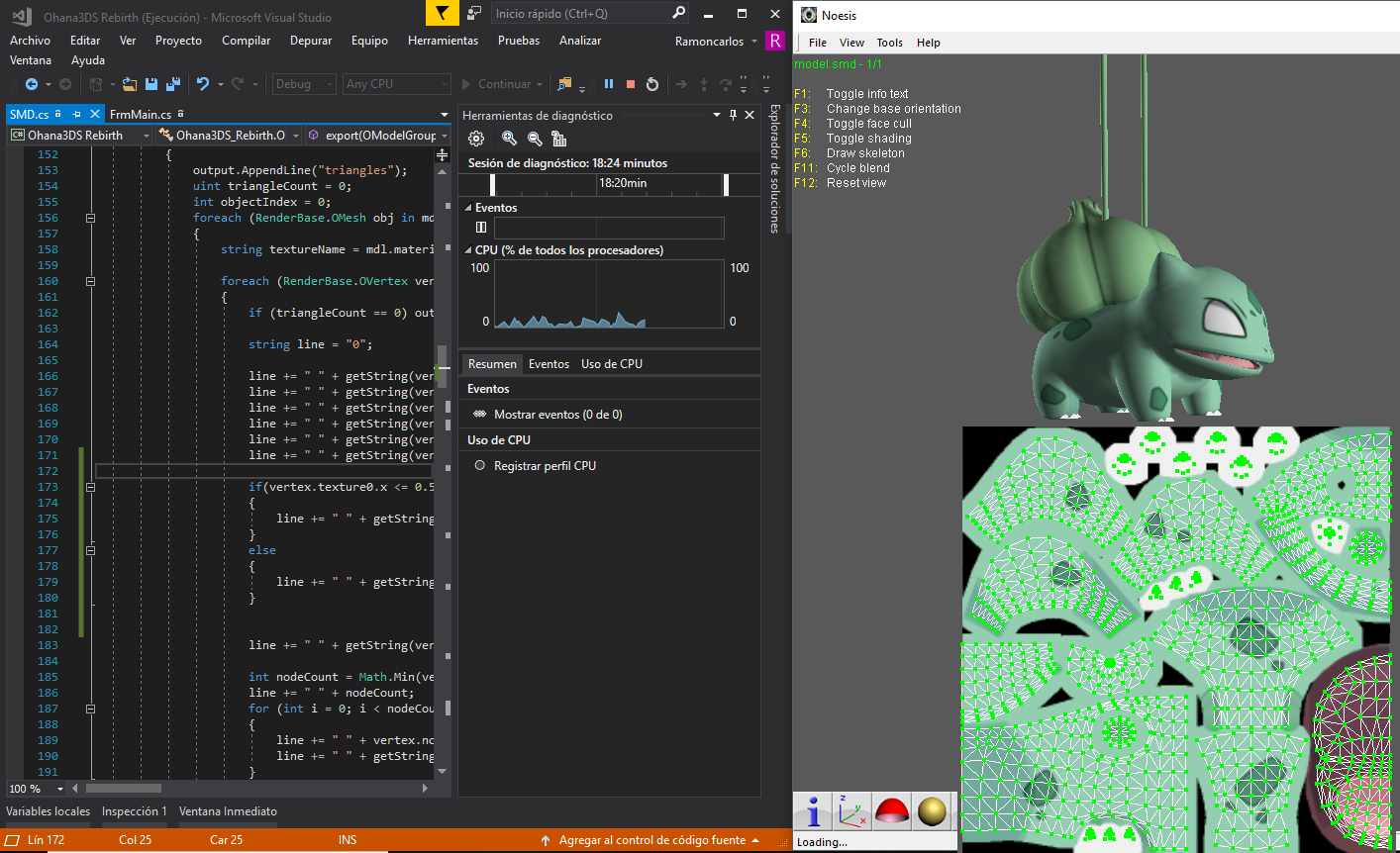Collapse the Eventos section in diagnostics
1400x853 pixels.
(468, 208)
